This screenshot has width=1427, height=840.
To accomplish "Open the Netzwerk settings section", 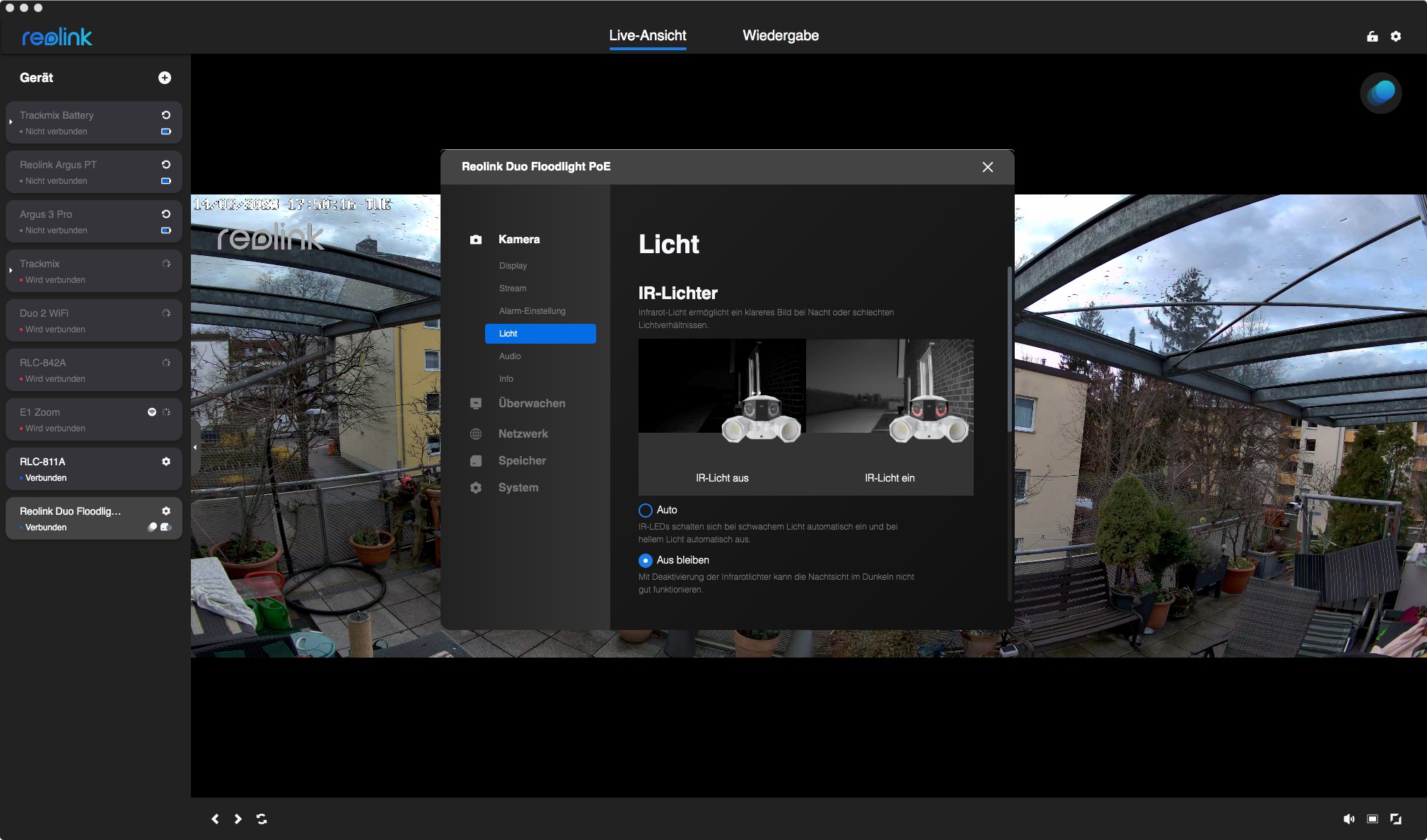I will 523,434.
